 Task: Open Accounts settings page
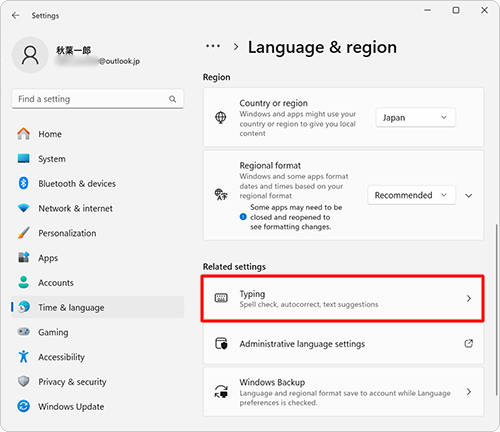click(x=97, y=282)
